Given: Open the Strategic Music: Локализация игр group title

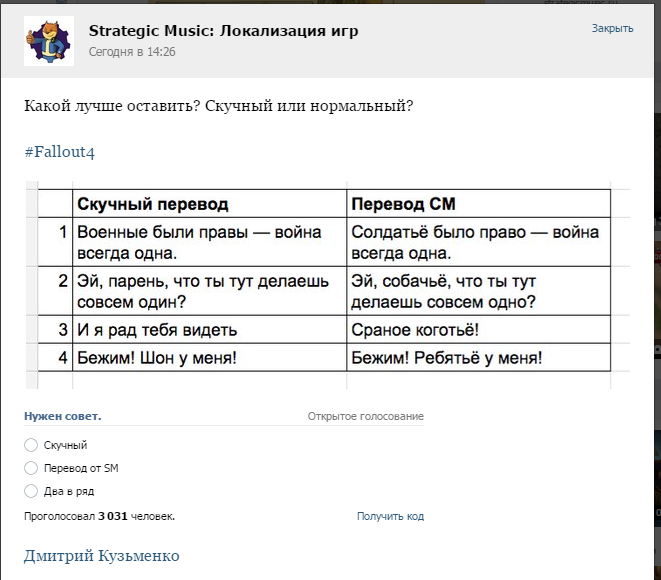Looking at the screenshot, I should pos(223,31).
